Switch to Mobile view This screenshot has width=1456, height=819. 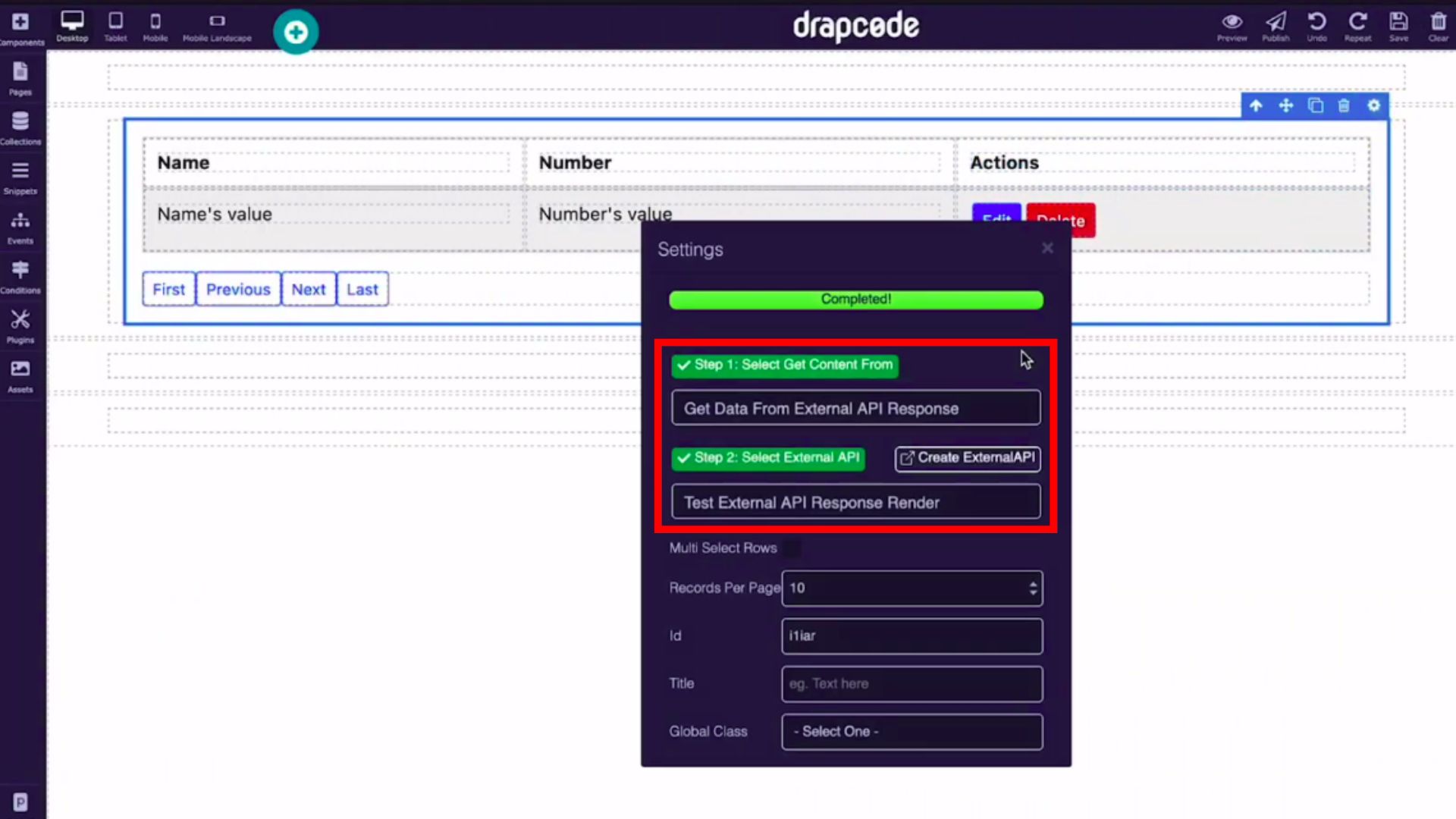pyautogui.click(x=155, y=26)
